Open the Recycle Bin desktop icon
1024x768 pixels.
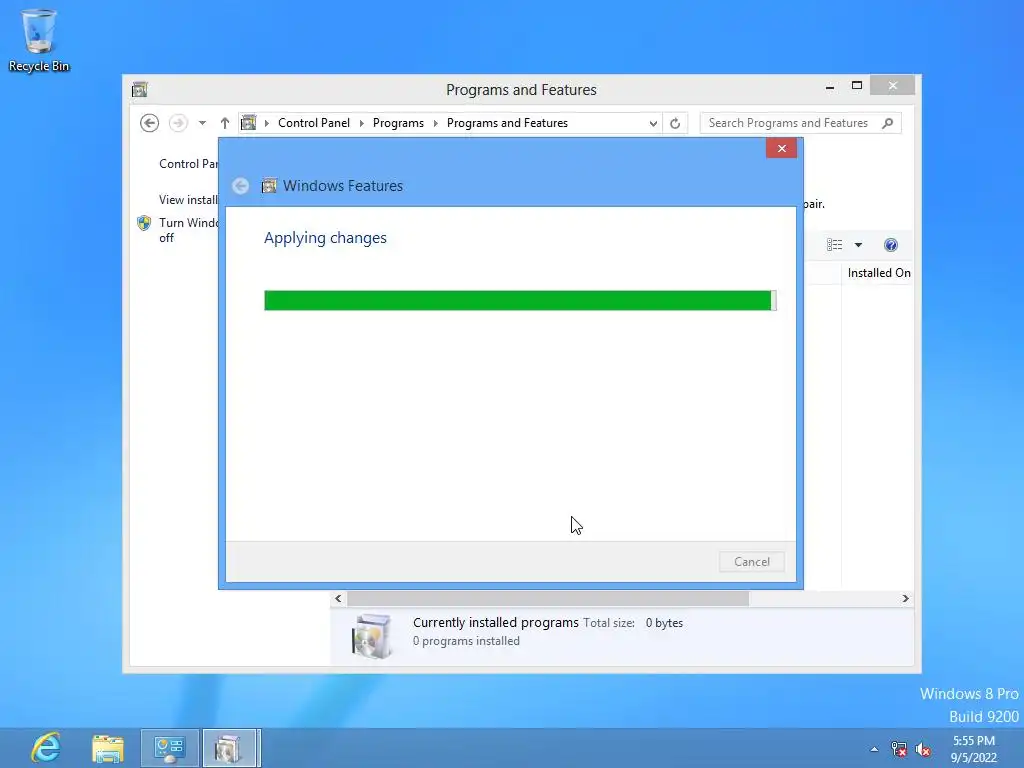39,39
